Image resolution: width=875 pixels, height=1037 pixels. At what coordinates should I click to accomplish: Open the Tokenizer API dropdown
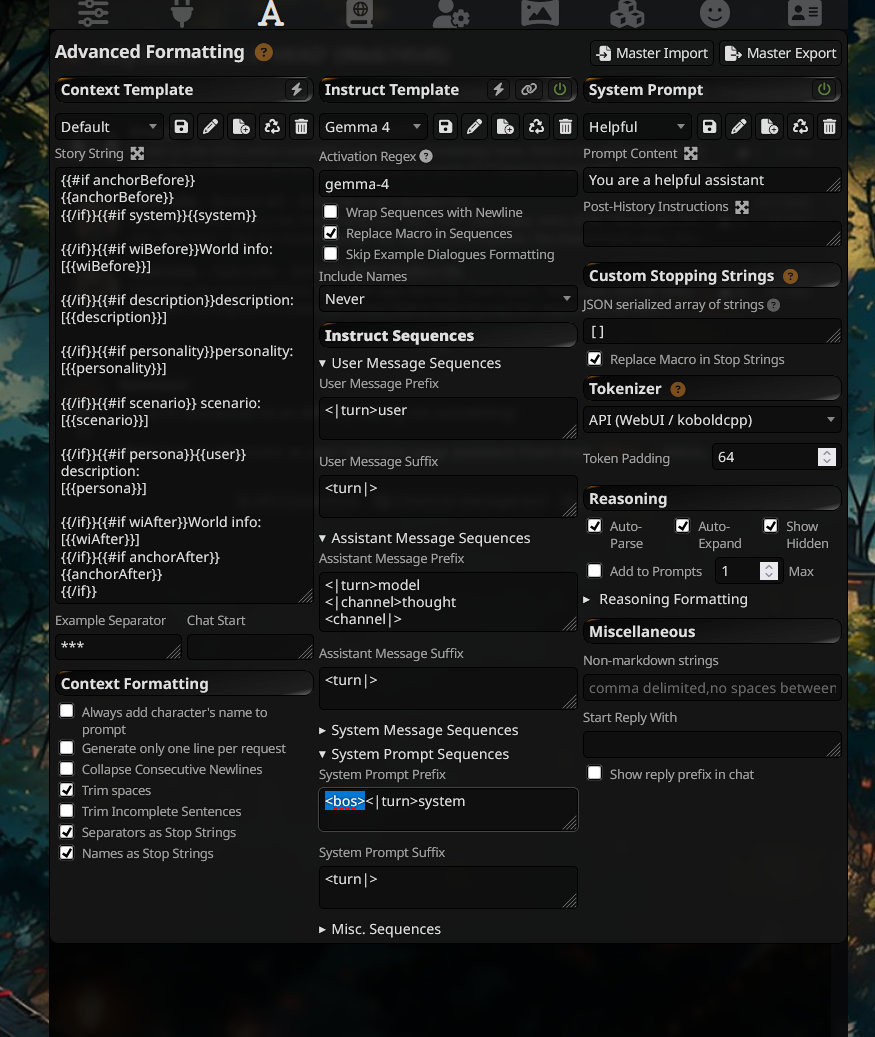712,420
